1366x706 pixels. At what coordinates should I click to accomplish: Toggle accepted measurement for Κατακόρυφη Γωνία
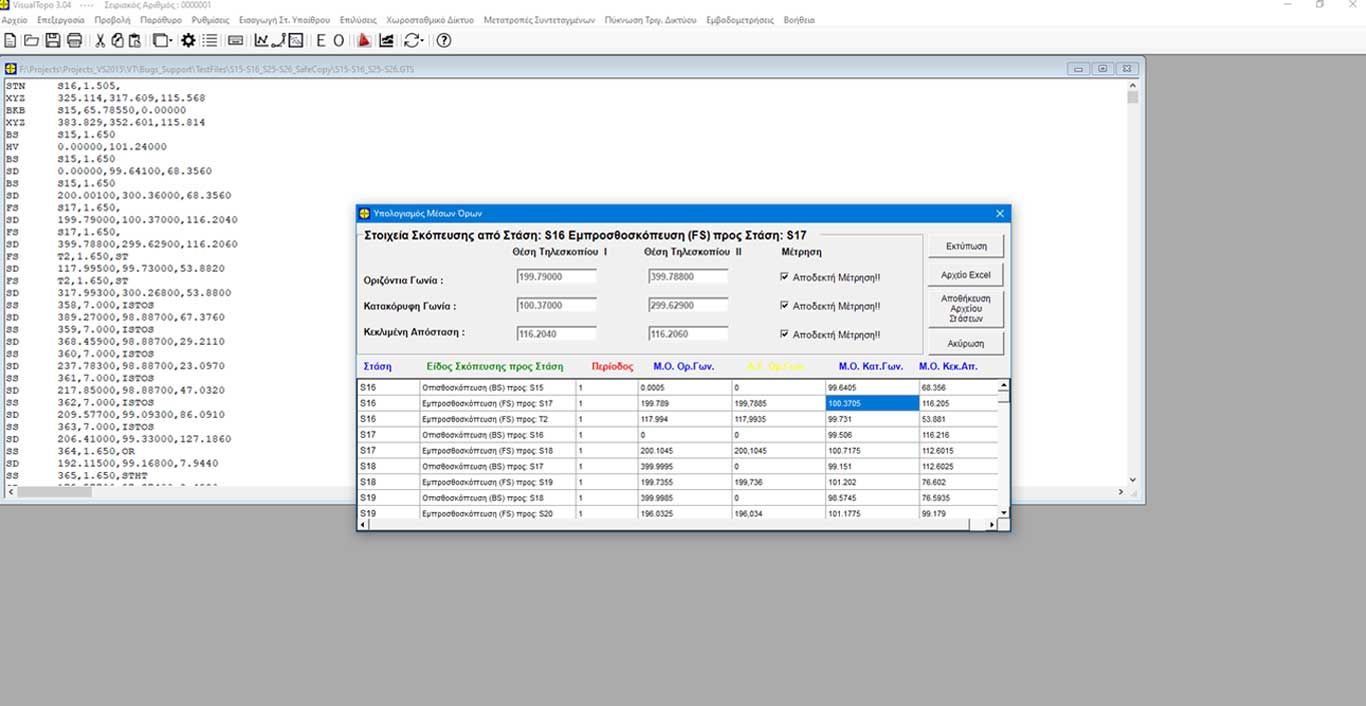pos(785,306)
